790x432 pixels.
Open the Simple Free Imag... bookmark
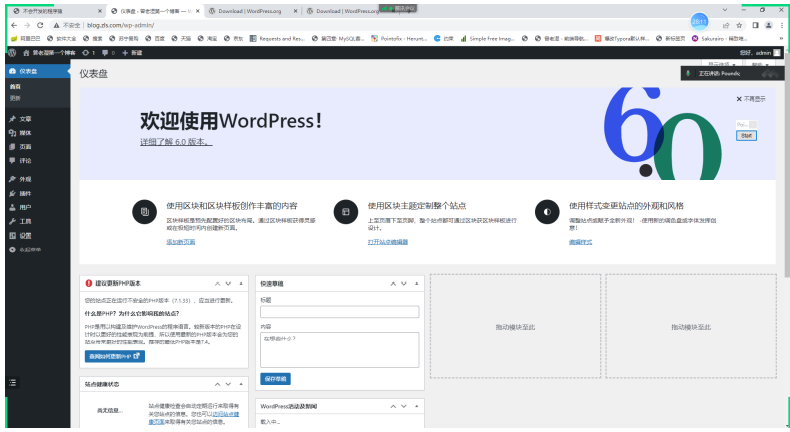(488, 38)
